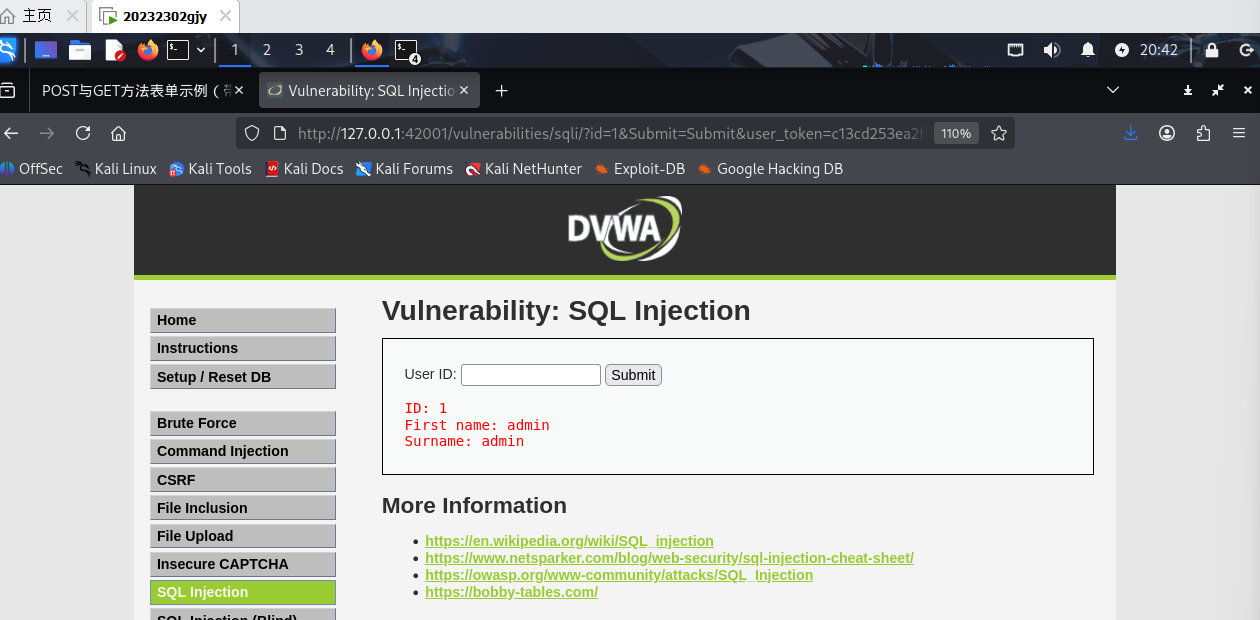
Task: Open the Kali NetHunter bookmark
Action: 523,169
